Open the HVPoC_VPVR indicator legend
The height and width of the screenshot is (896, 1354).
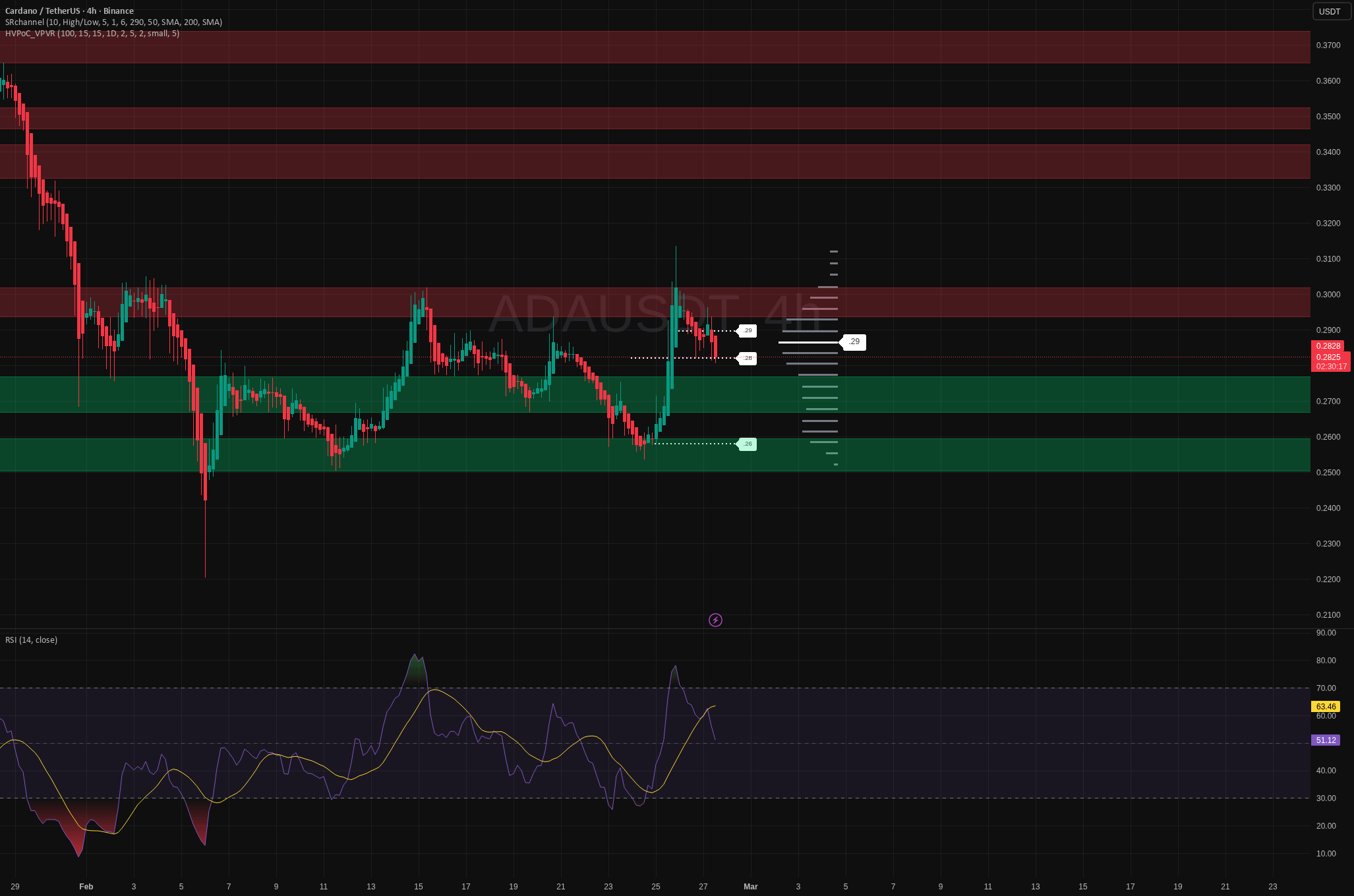click(x=92, y=34)
